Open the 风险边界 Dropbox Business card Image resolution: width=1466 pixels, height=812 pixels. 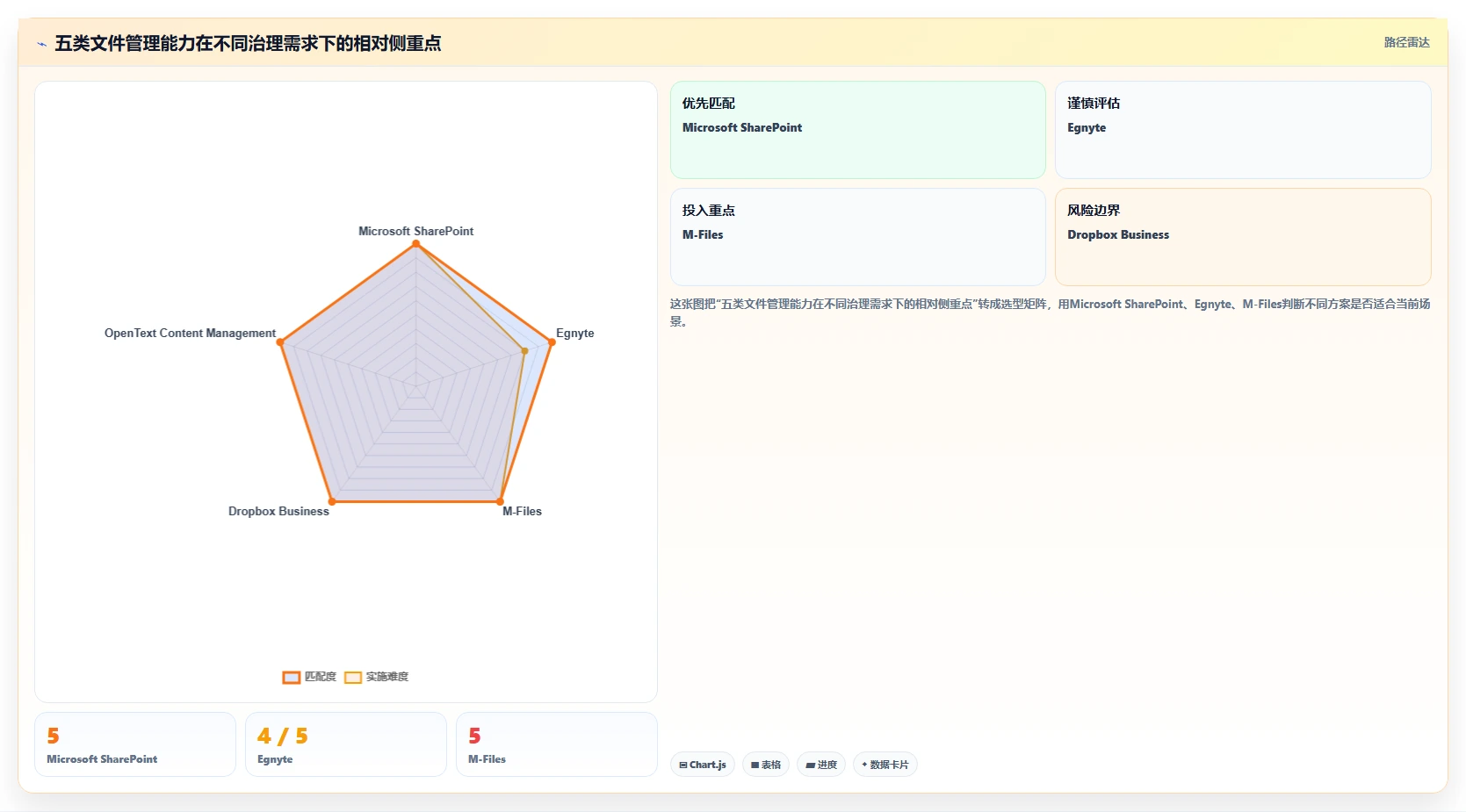(x=1243, y=237)
